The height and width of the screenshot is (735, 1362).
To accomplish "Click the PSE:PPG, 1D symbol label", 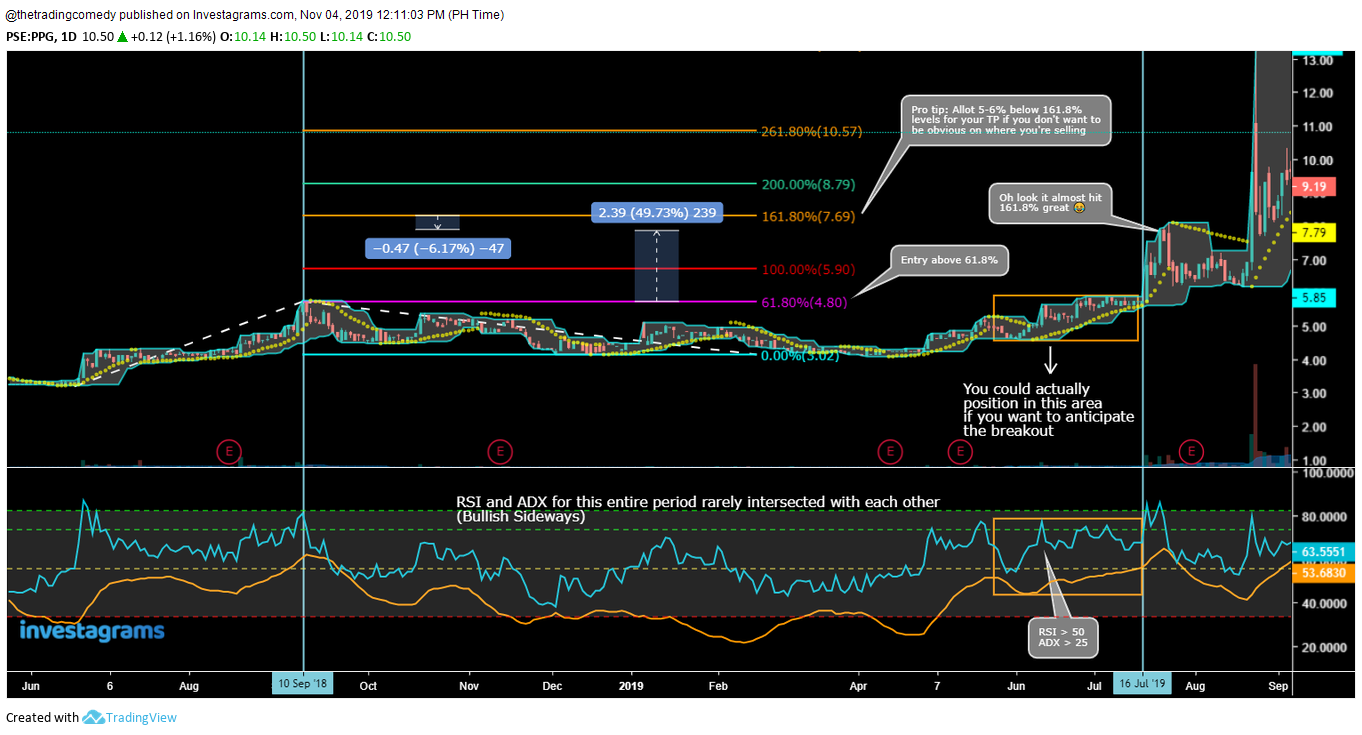I will point(39,37).
